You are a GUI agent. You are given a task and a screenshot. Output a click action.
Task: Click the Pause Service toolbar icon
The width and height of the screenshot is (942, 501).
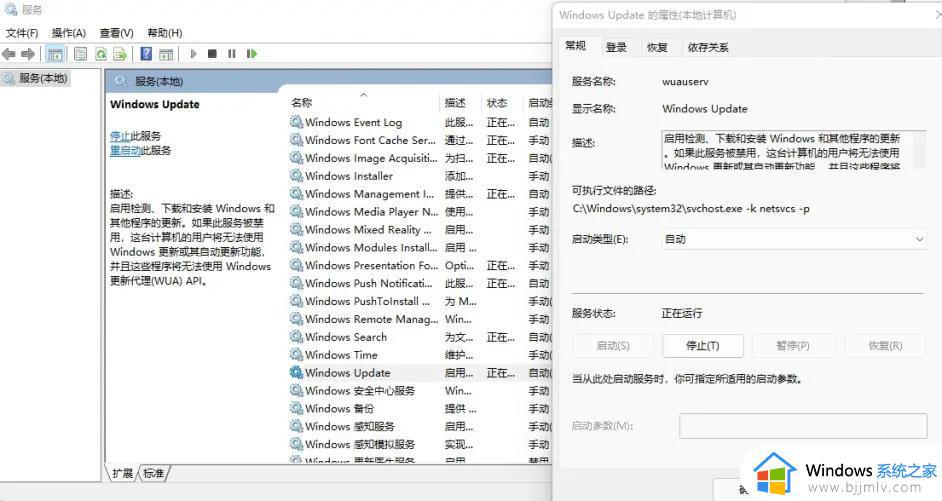(x=231, y=54)
